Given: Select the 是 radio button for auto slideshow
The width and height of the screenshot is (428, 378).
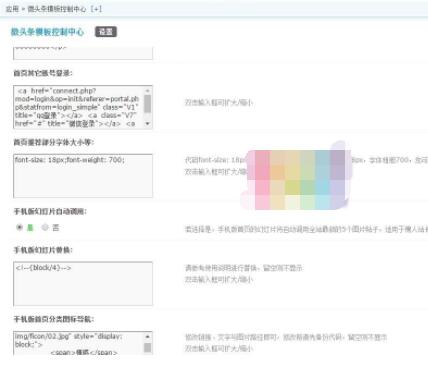Looking at the screenshot, I should click(x=19, y=227).
